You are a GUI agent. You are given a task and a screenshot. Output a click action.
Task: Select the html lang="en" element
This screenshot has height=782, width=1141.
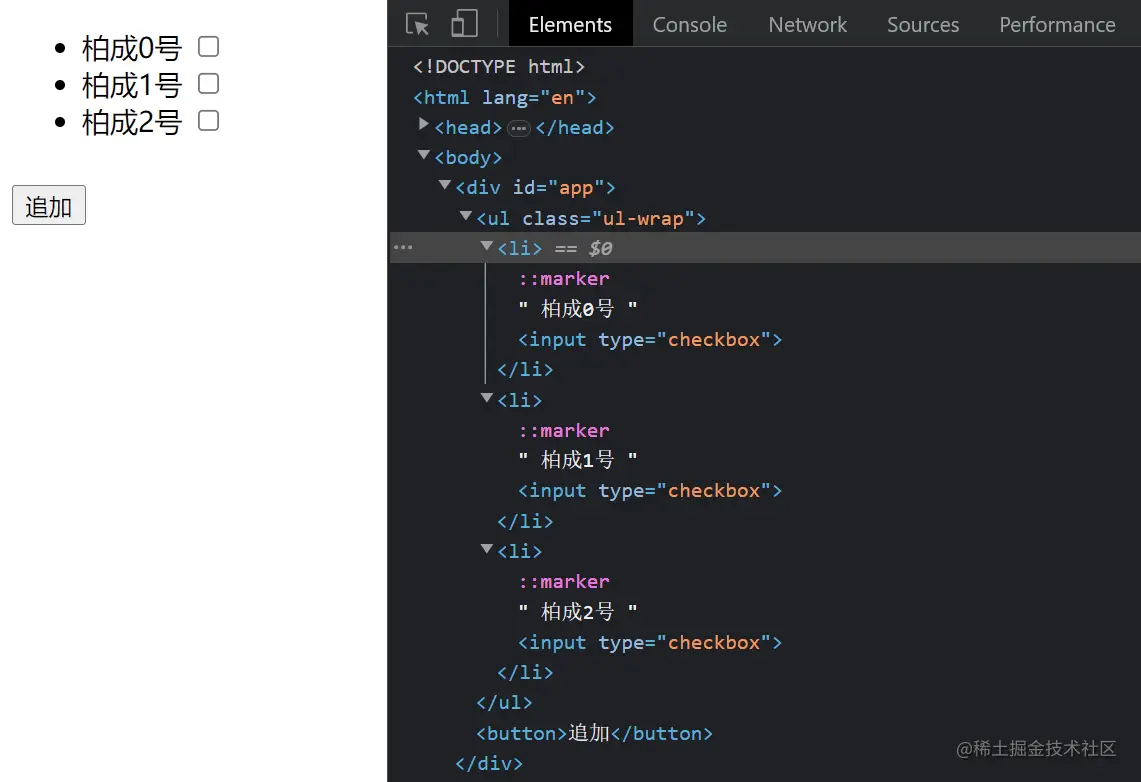coord(504,97)
